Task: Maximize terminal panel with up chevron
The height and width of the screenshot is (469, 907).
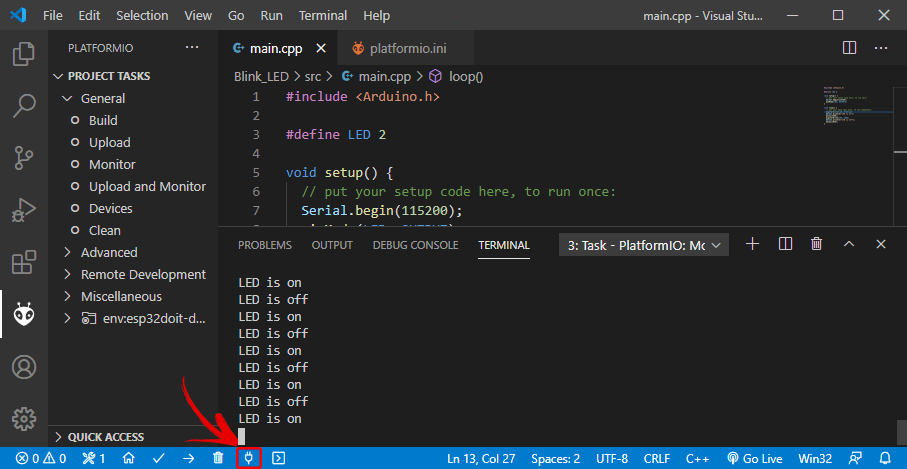Action: click(848, 244)
